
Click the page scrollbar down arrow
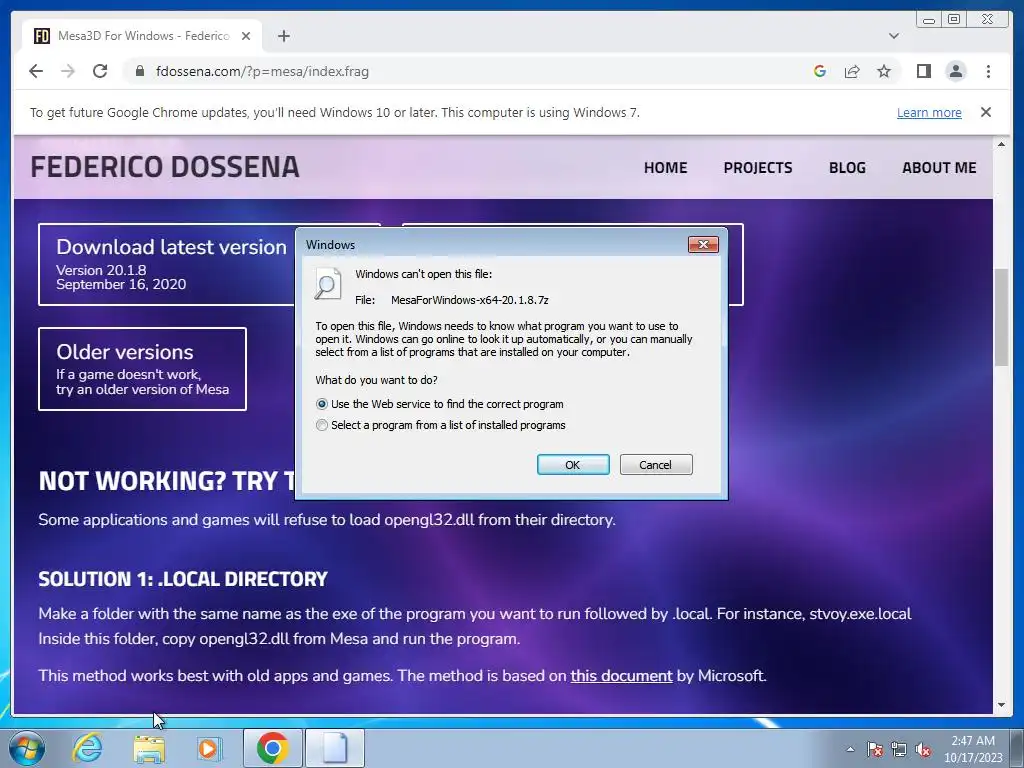point(1001,705)
